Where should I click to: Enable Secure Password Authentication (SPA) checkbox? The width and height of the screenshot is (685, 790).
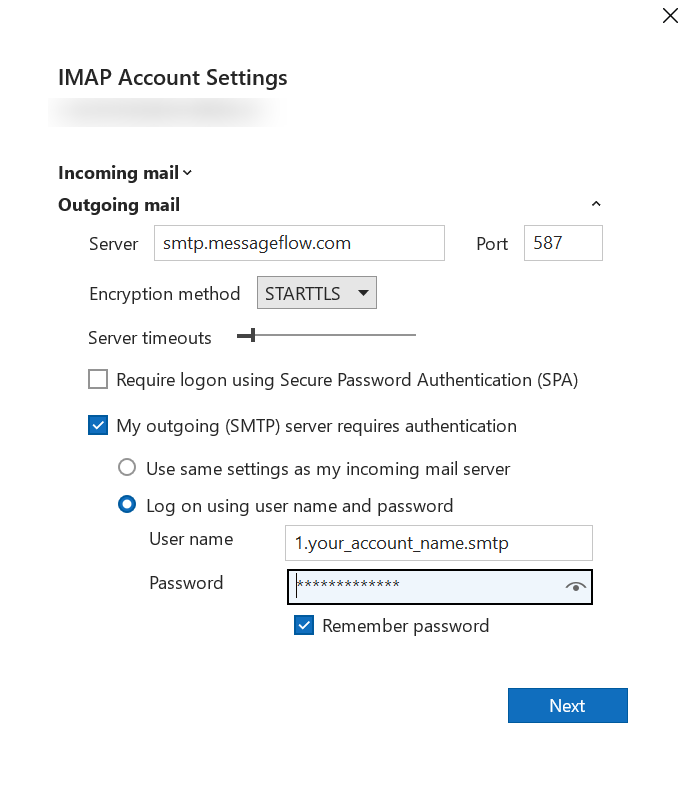(x=98, y=380)
